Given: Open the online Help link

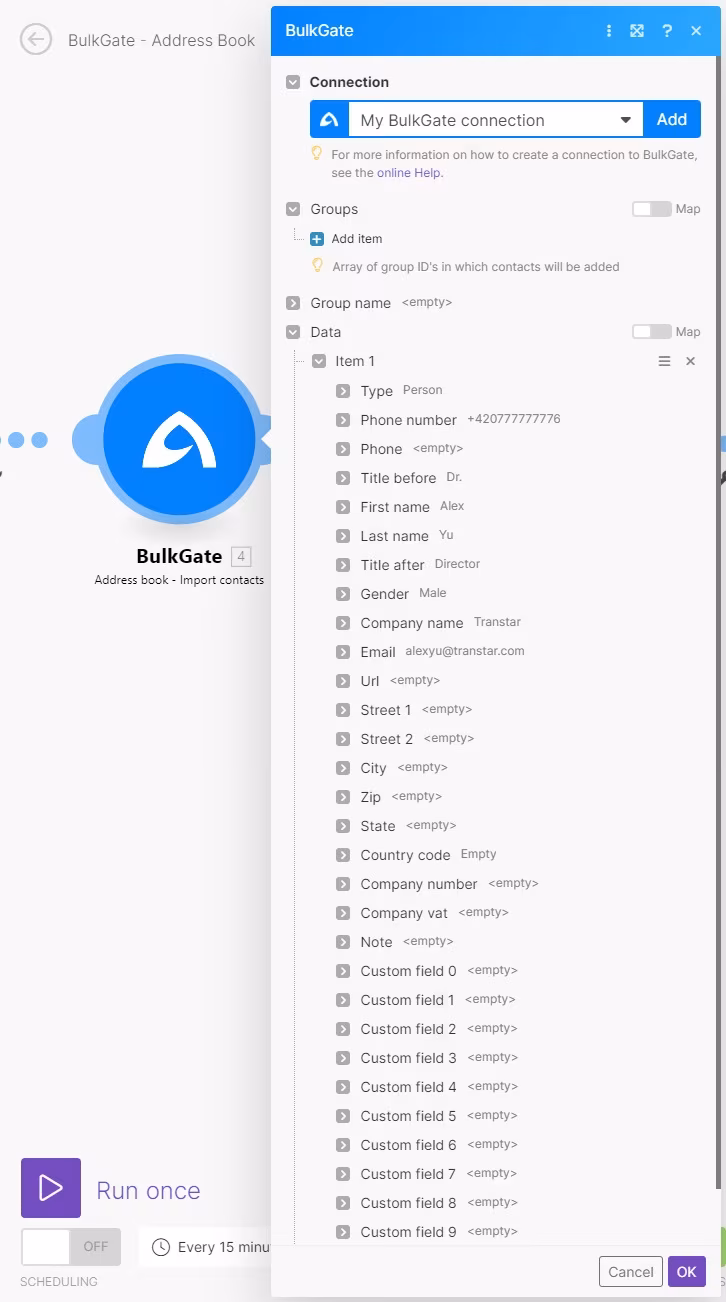Looking at the screenshot, I should pos(408,173).
